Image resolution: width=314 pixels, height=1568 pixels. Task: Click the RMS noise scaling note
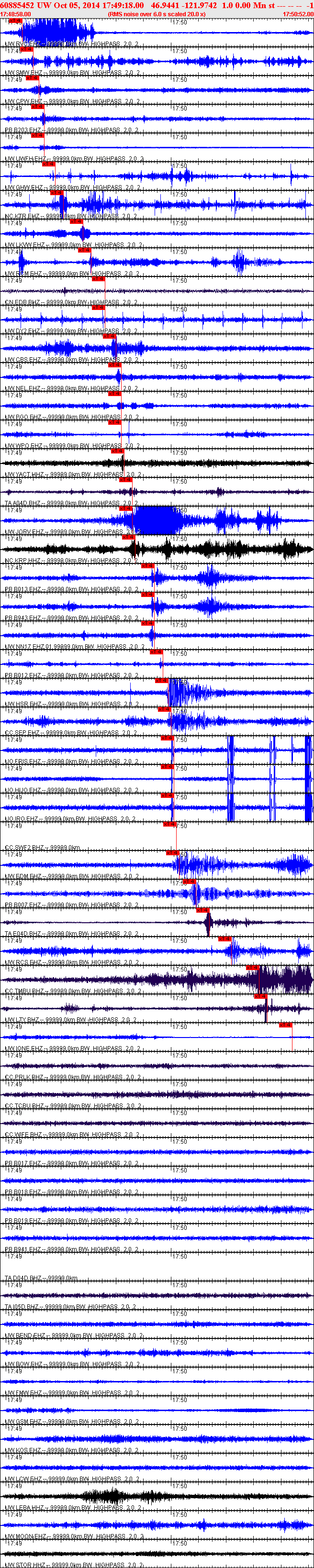pos(157,14)
